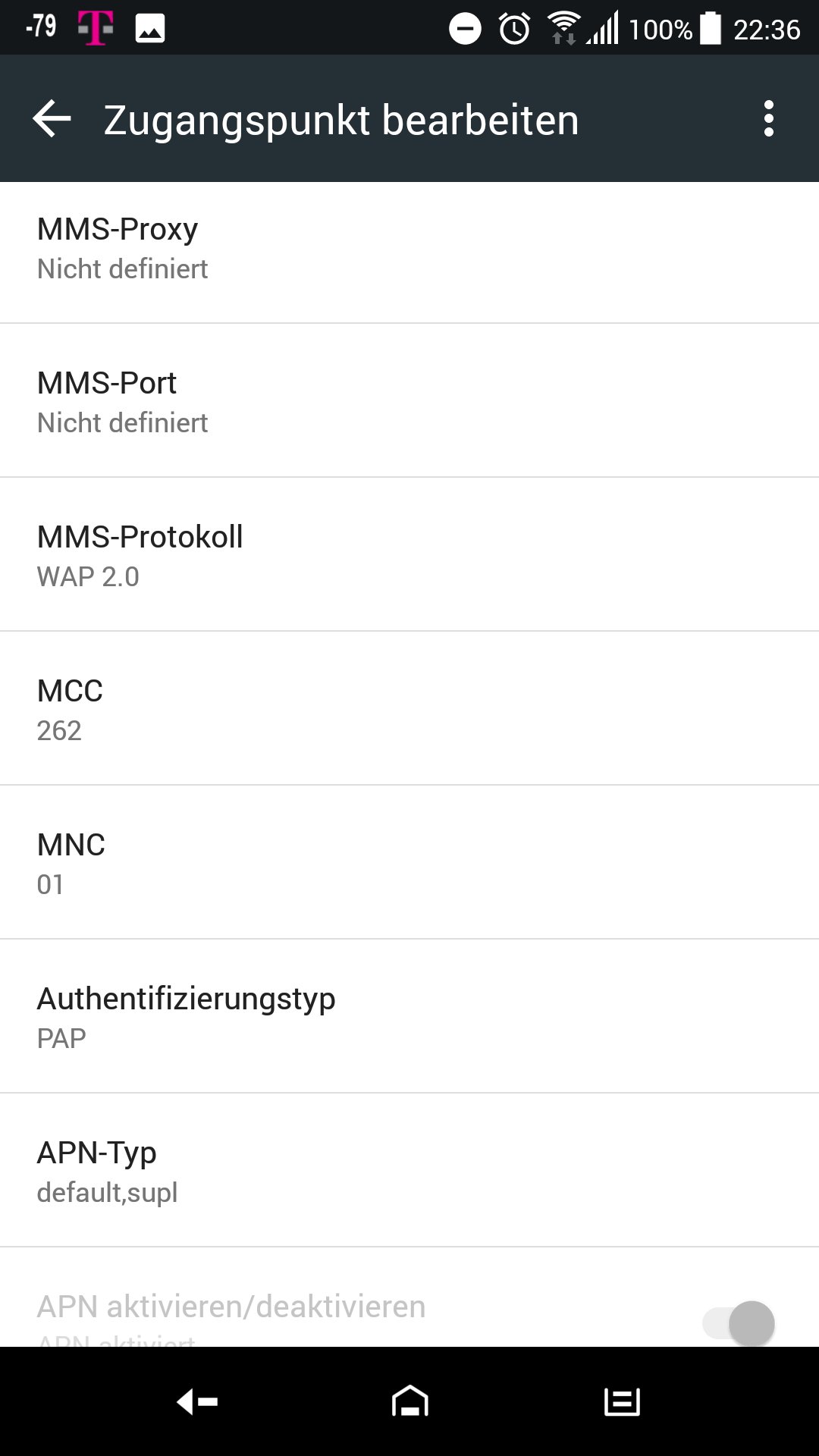Tap the T-Mobile logo in status bar
This screenshot has height=1456, width=819.
(x=96, y=29)
